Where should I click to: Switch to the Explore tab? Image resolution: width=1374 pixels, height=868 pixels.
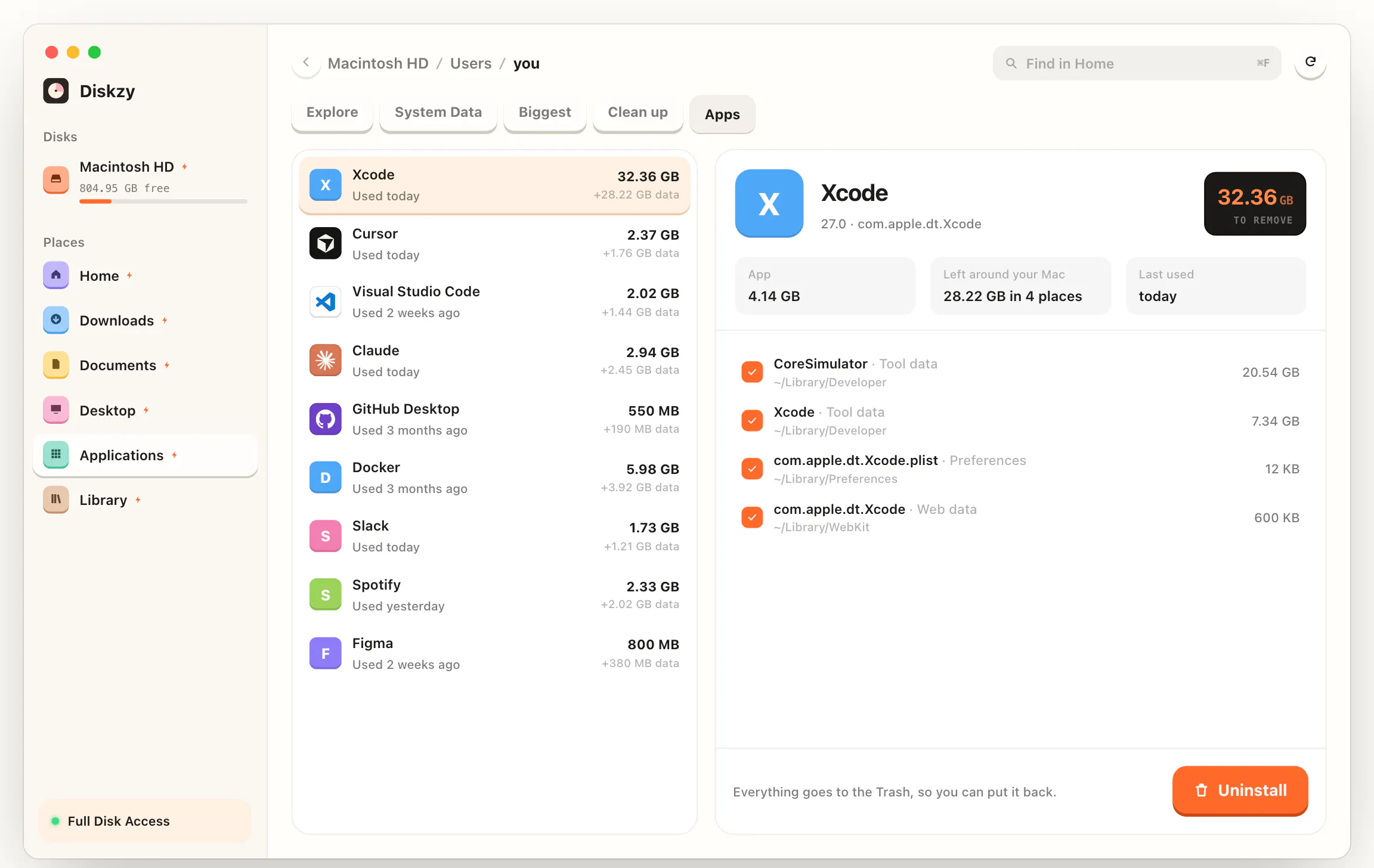pos(332,113)
